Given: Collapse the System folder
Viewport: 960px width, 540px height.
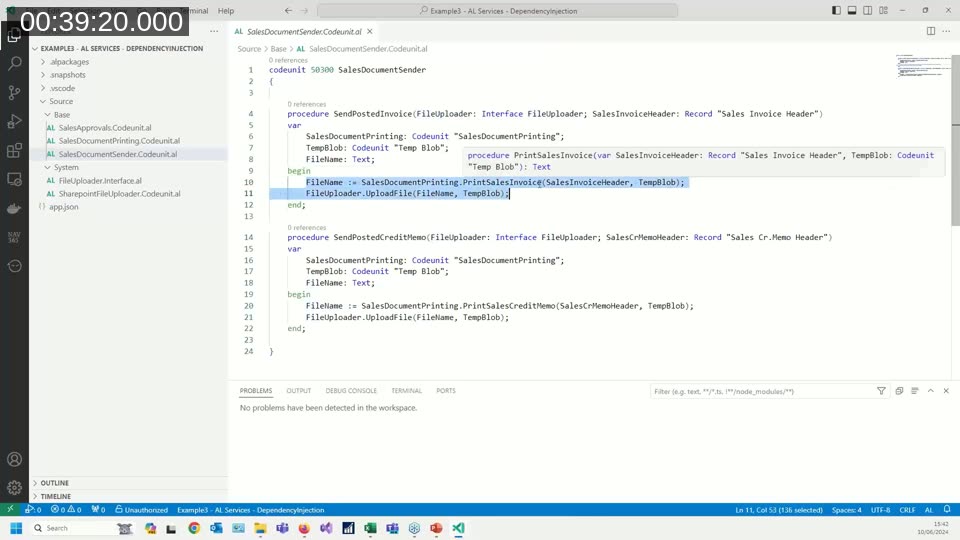Looking at the screenshot, I should click(x=66, y=167).
